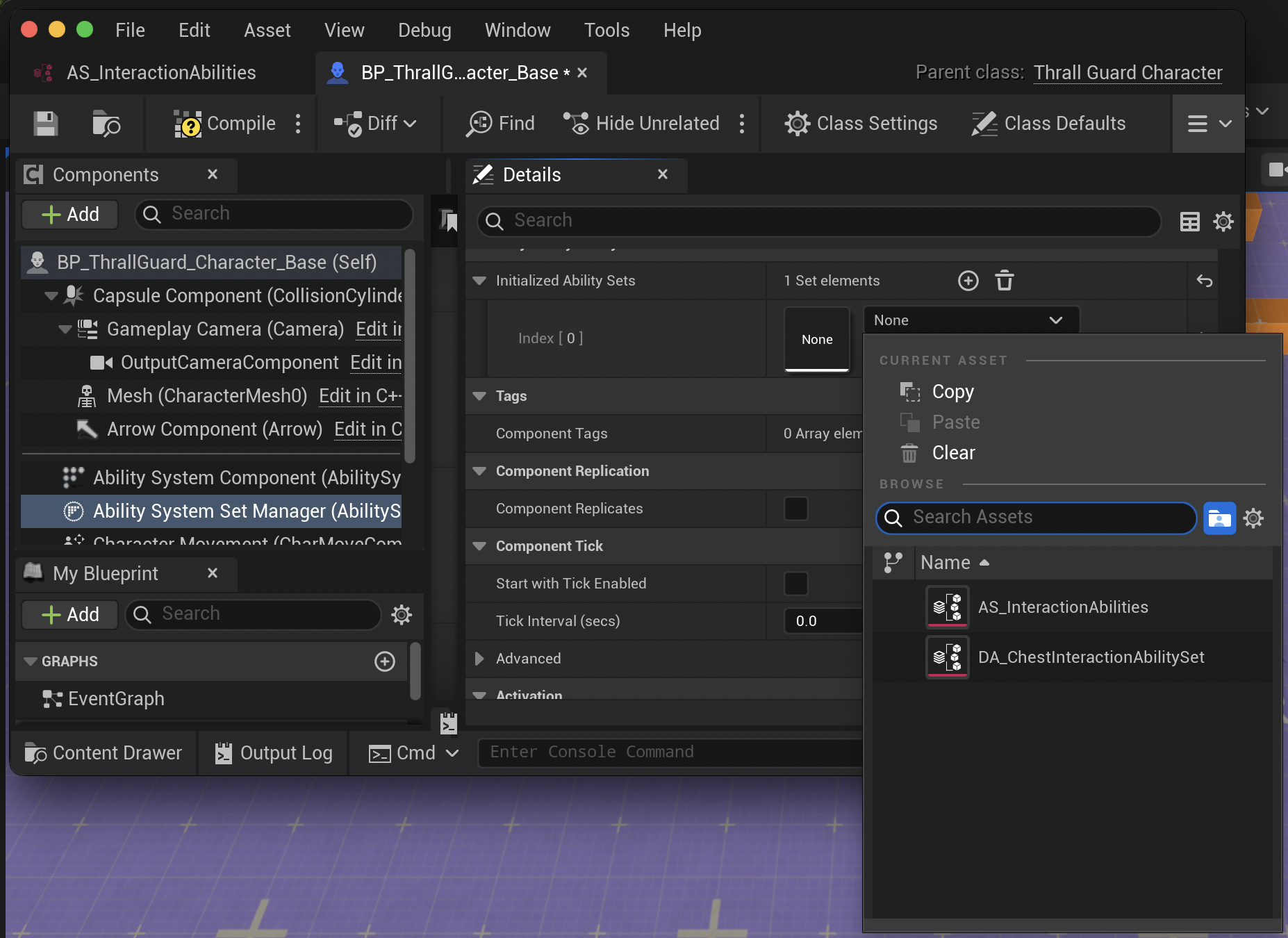
Task: Switch to the AS_InteractionAbilities tab
Action: pyautogui.click(x=161, y=72)
